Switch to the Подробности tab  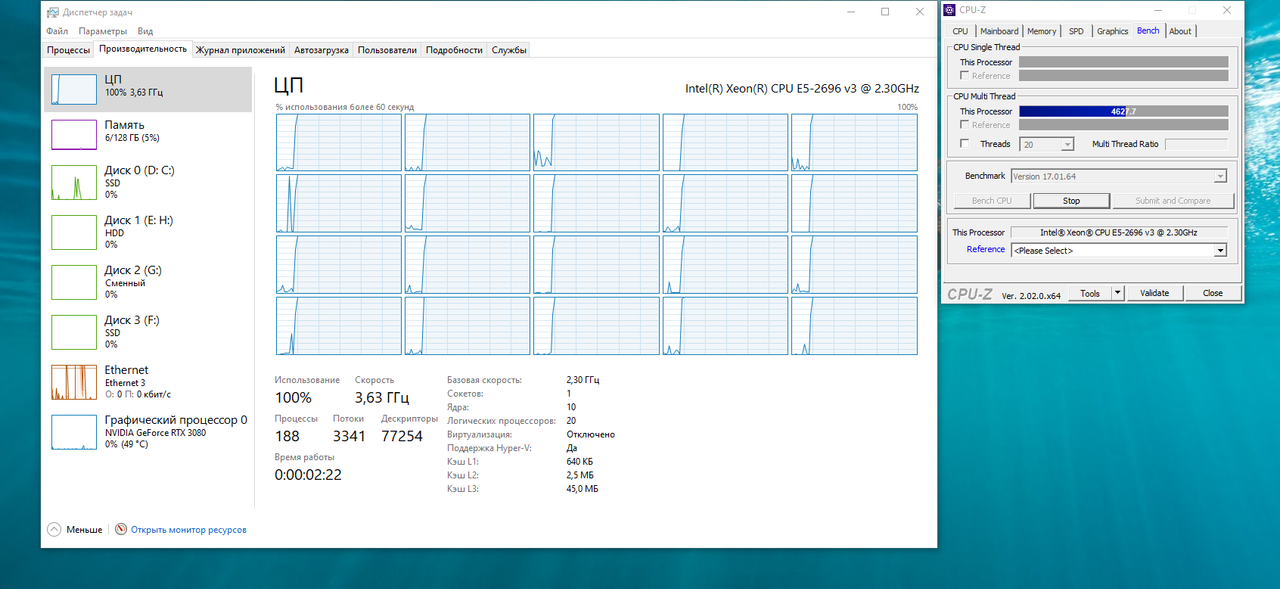[x=454, y=50]
